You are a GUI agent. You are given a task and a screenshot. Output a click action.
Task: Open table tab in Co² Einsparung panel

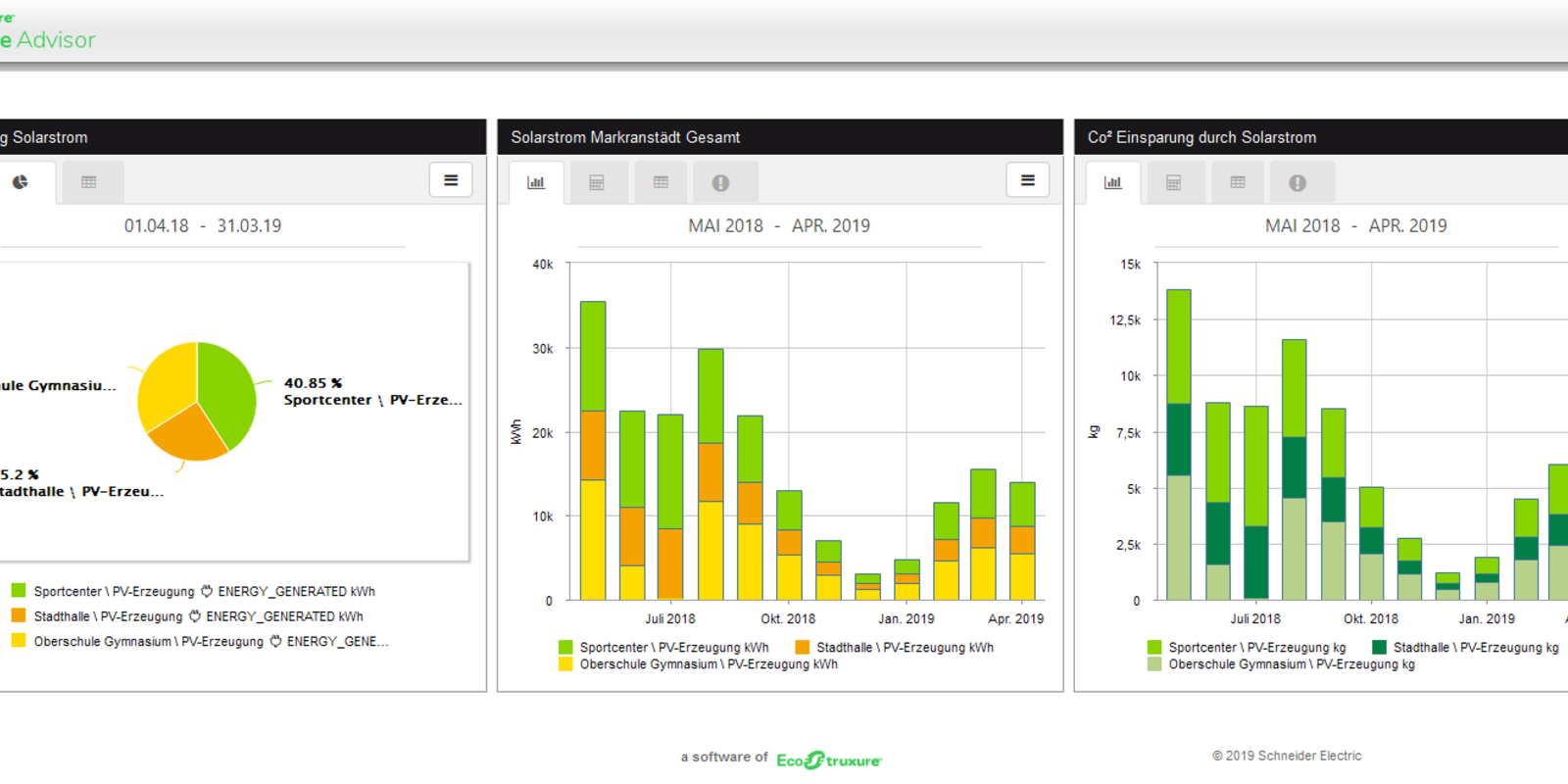[1238, 182]
